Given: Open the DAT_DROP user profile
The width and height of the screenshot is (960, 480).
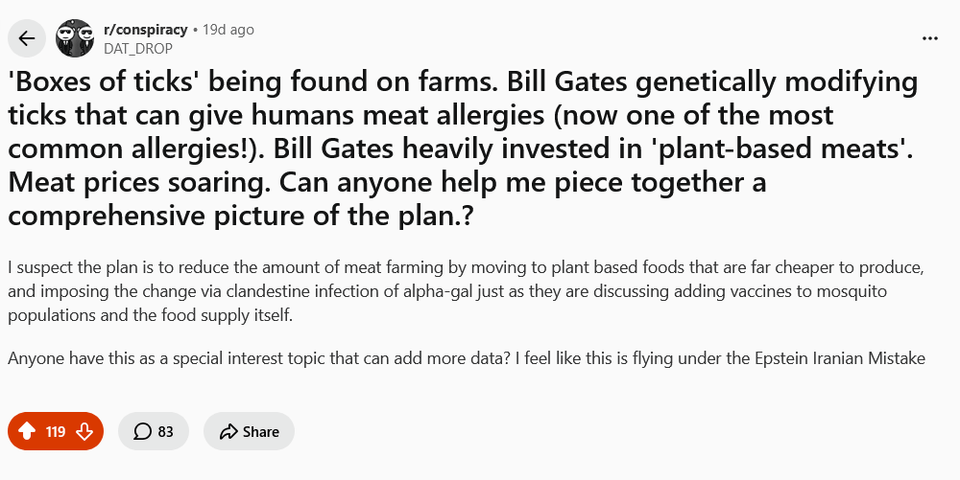Looking at the screenshot, I should point(138,47).
